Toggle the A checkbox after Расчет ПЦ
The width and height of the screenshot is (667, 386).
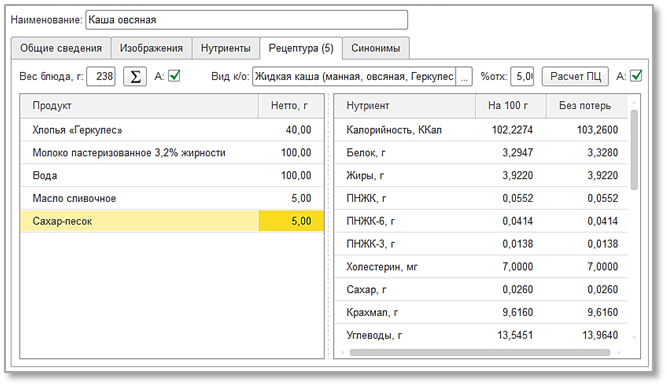(x=636, y=76)
